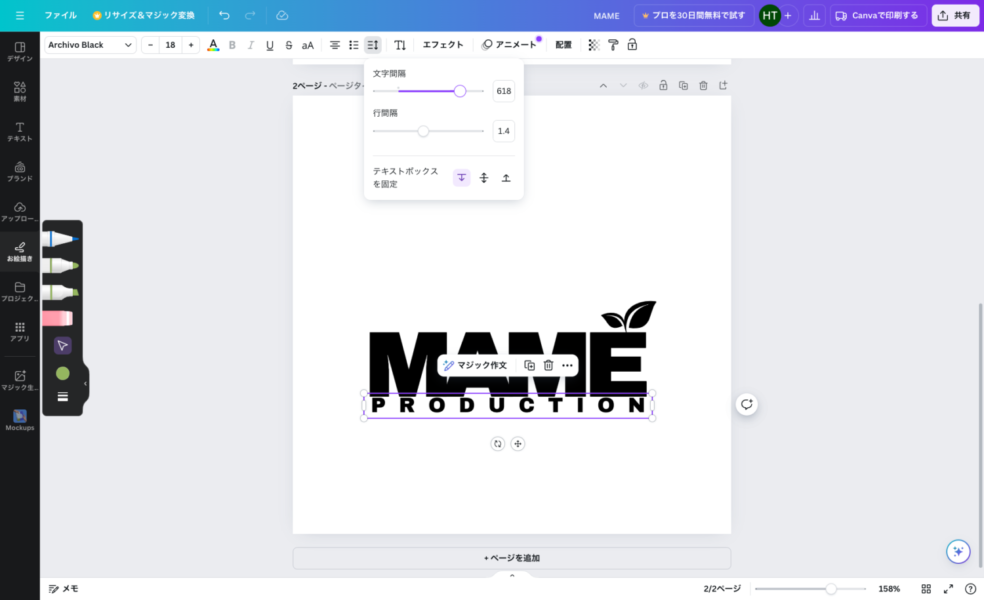984x600 pixels.
Task: Open the stroke weight lines icon
Action: point(63,397)
